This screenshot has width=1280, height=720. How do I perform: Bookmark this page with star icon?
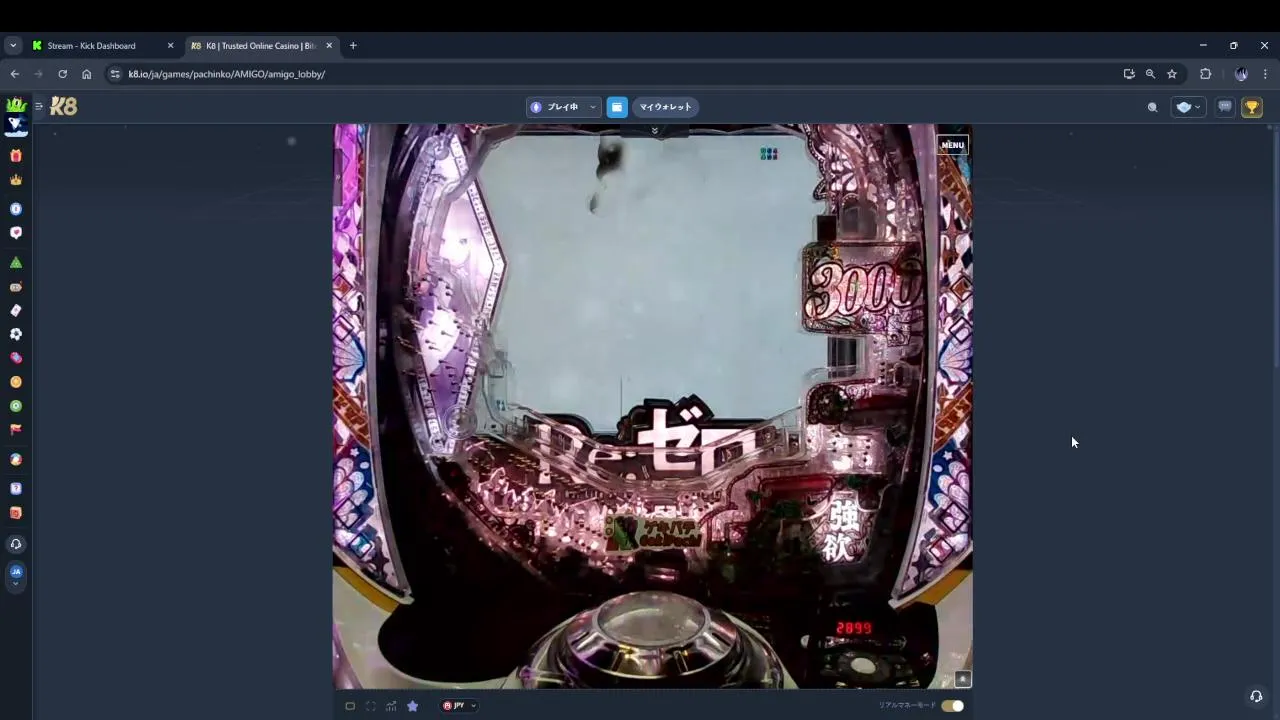(x=1172, y=74)
